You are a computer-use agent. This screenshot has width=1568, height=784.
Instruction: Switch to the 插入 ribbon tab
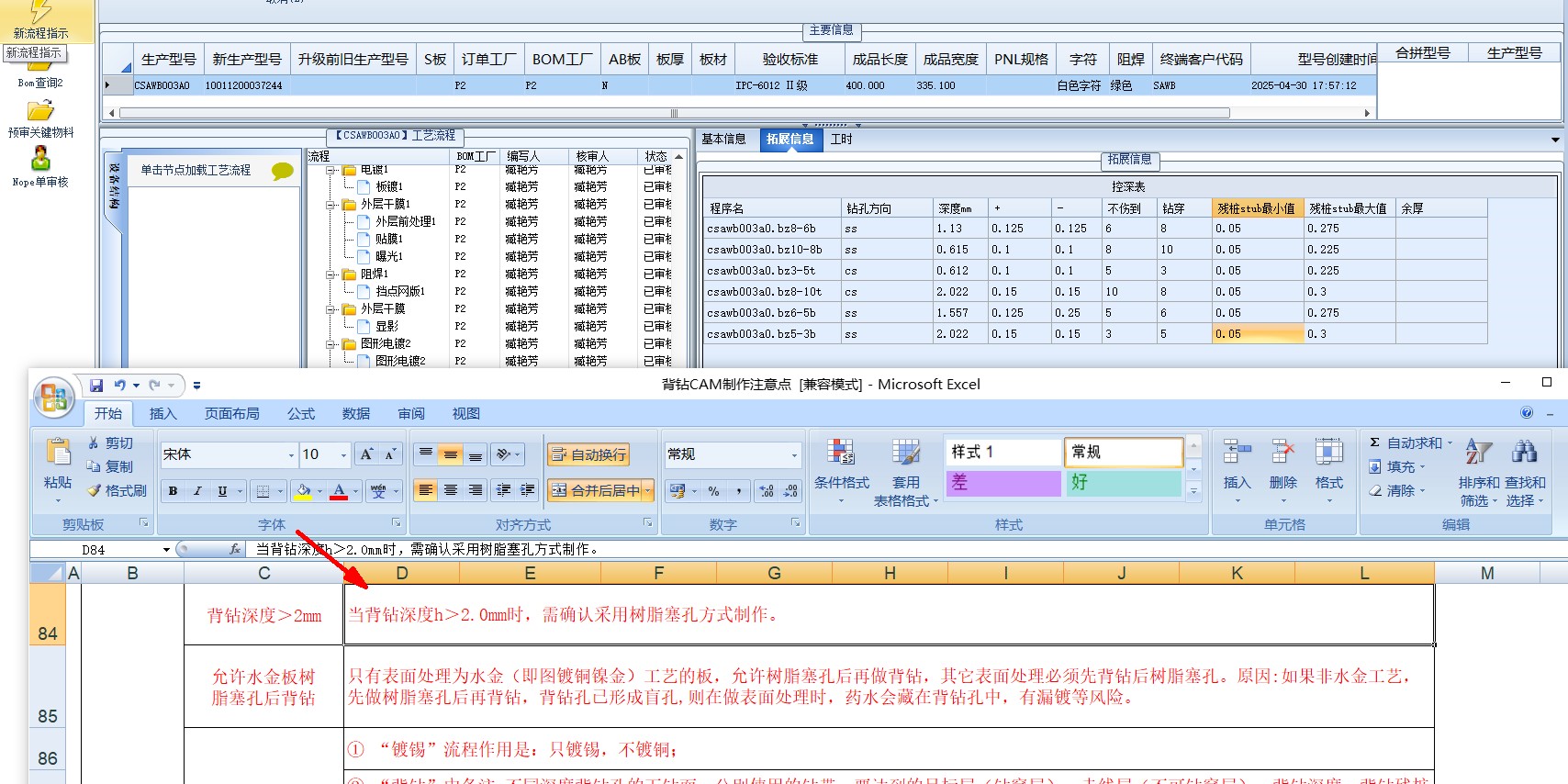(x=162, y=414)
